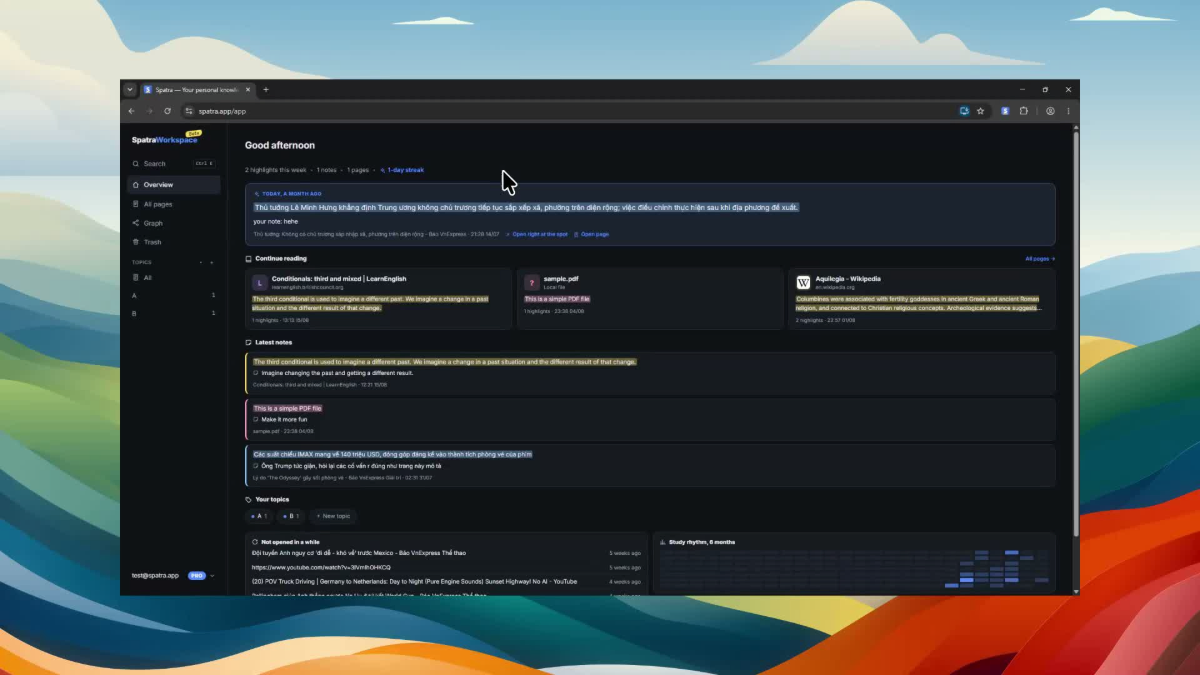Select topic B in the sidebar
This screenshot has width=1200, height=675.
173,314
